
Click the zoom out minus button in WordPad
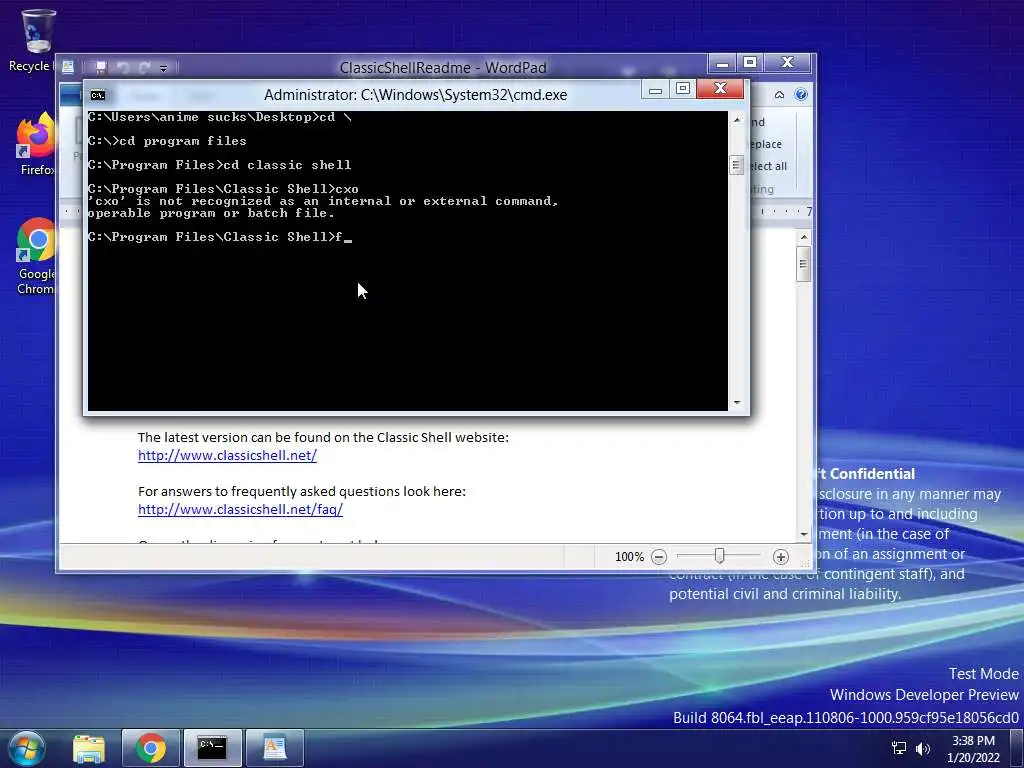(659, 557)
